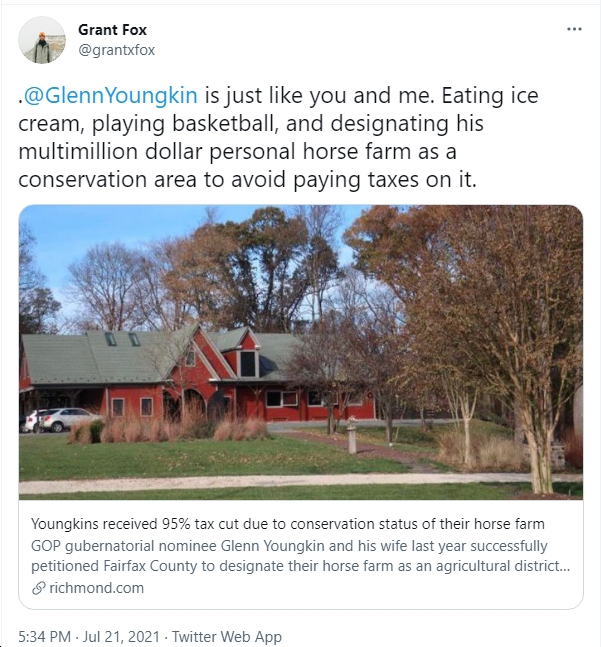The height and width of the screenshot is (647, 601).
Task: Click Grant Fox's profile avatar
Action: point(42,40)
